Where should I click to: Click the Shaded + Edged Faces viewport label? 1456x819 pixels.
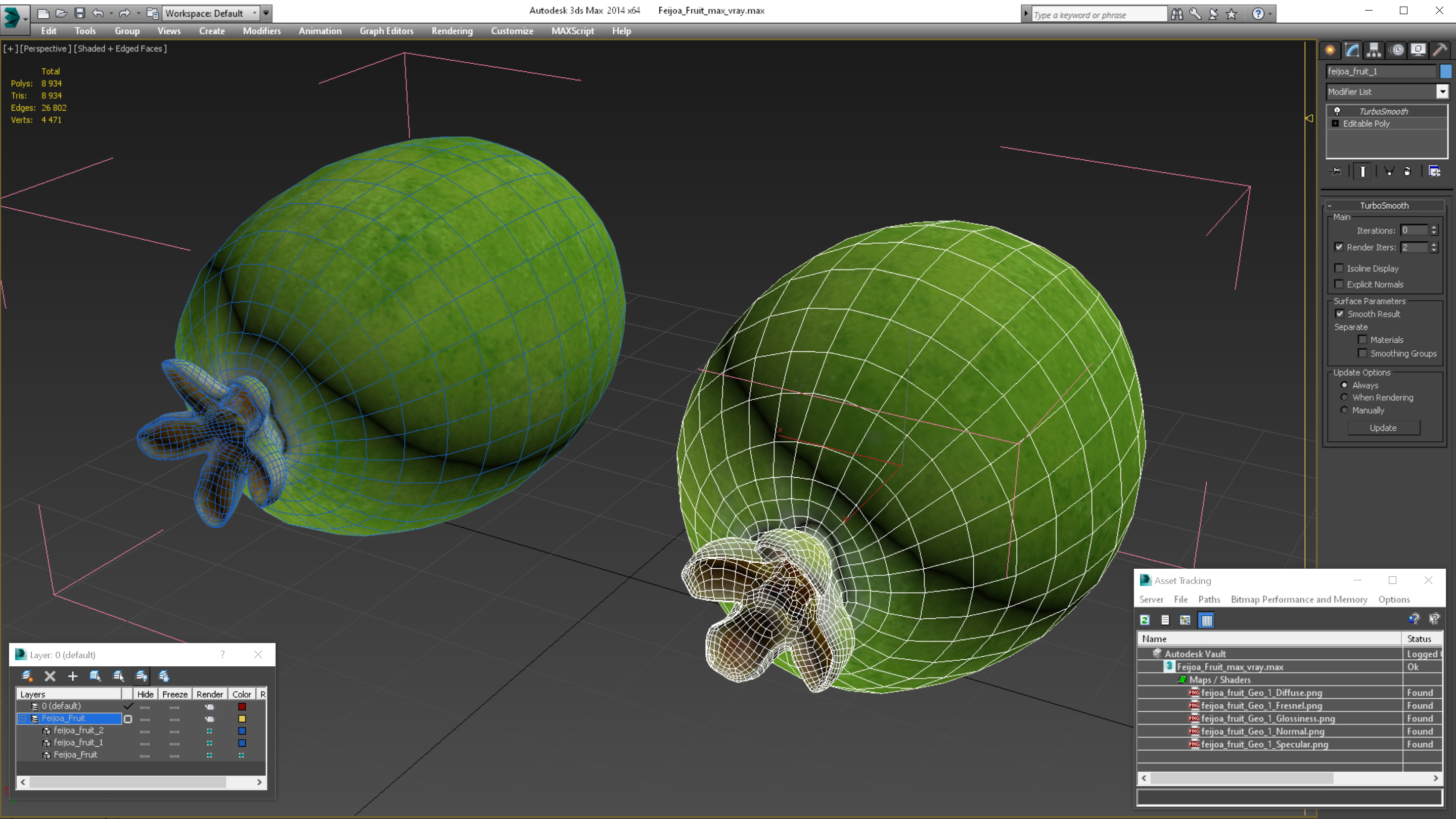point(121,49)
